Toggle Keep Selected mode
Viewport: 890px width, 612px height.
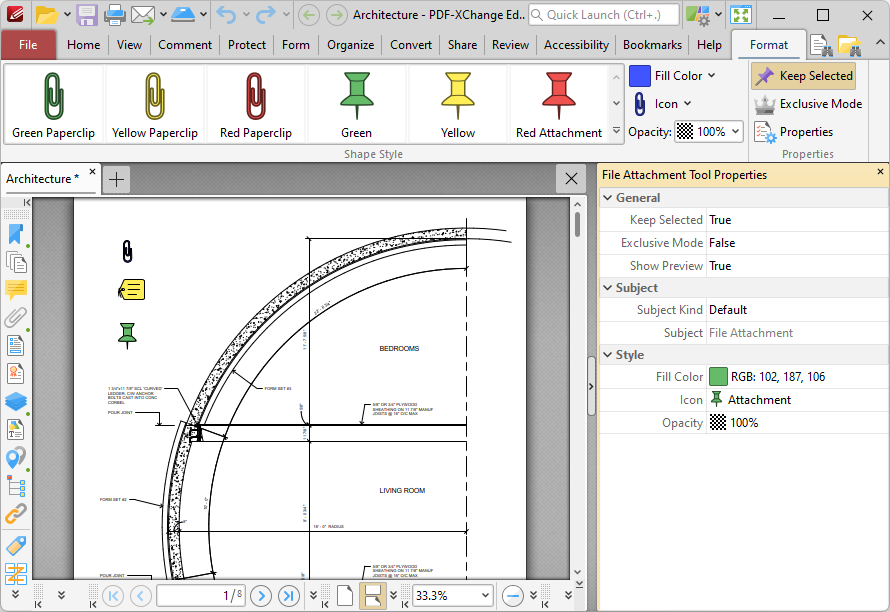pyautogui.click(x=804, y=76)
